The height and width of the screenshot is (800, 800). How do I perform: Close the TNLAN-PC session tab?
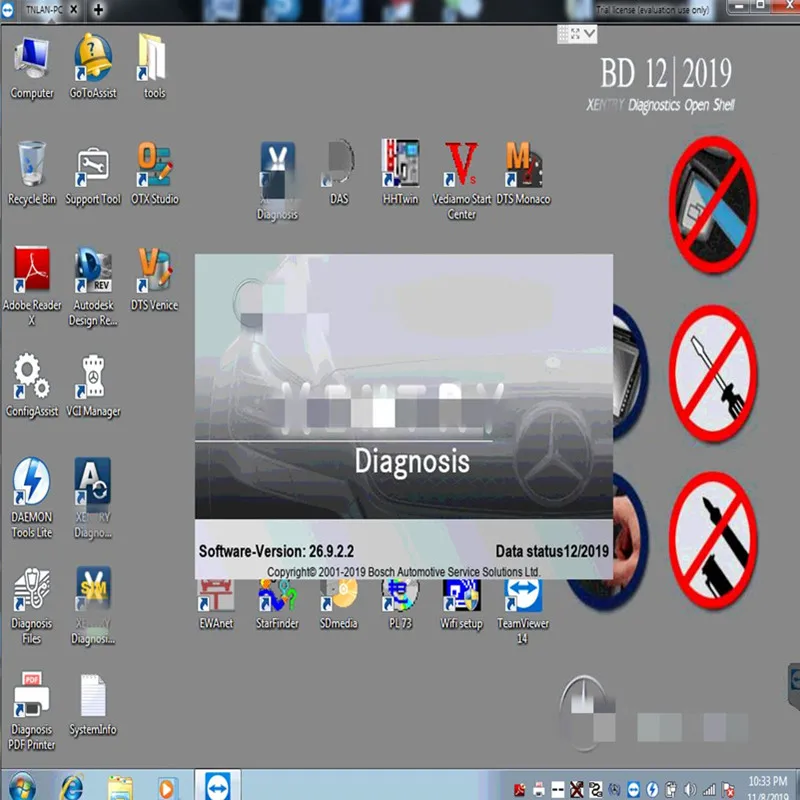click(74, 9)
